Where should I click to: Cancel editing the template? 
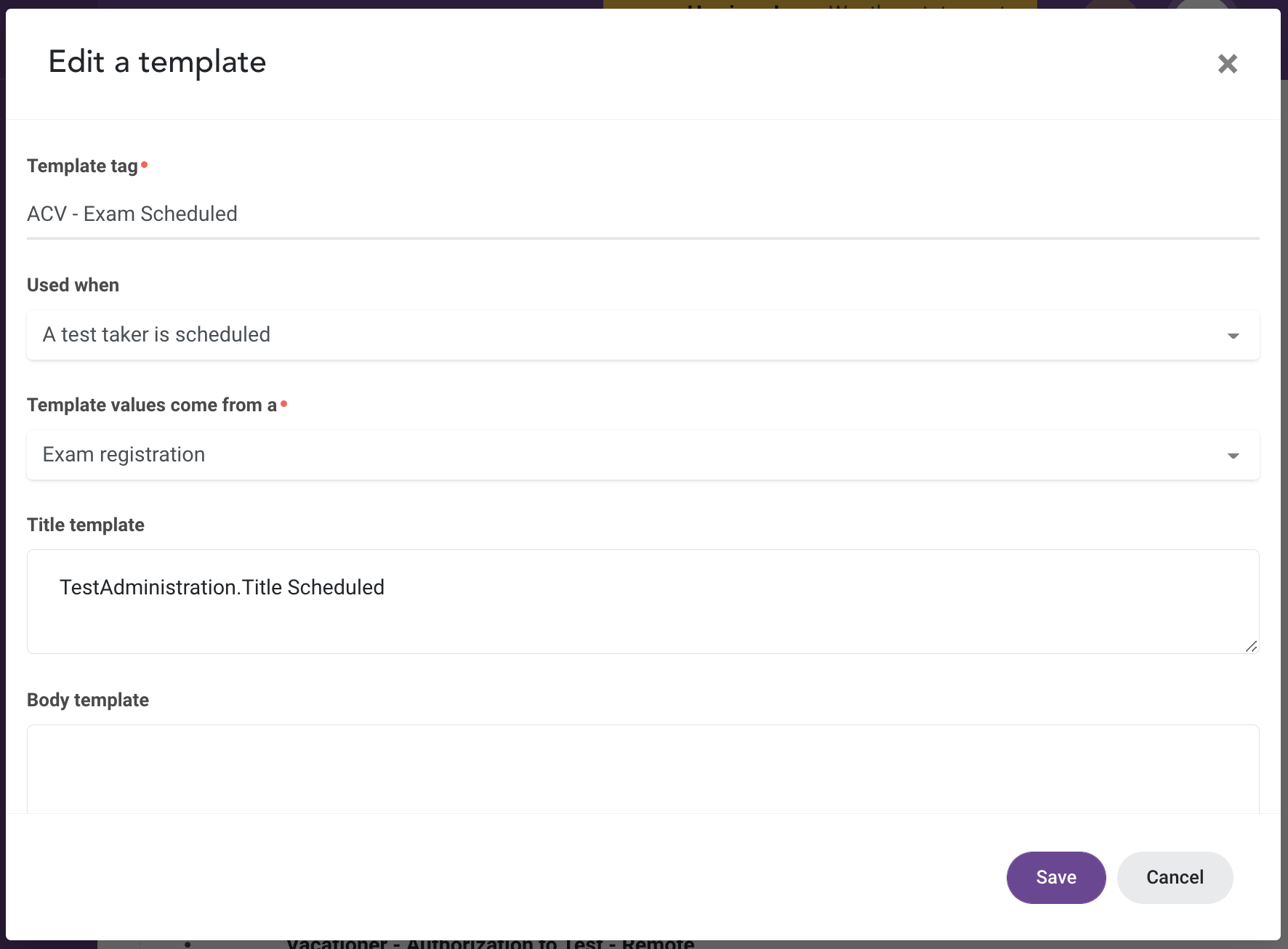tap(1175, 877)
